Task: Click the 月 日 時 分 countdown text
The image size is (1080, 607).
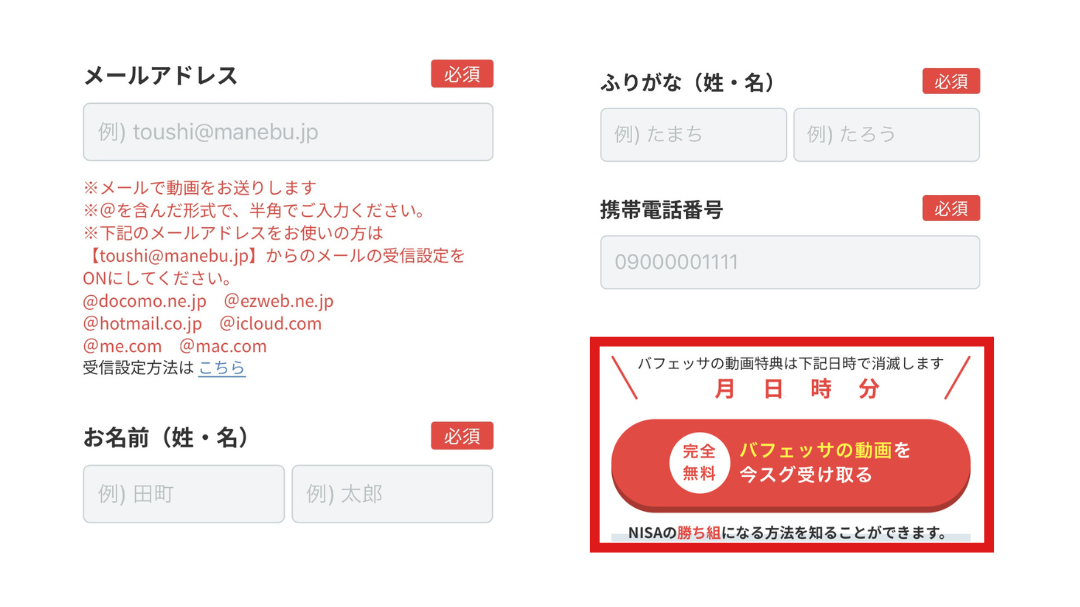Action: 797,389
